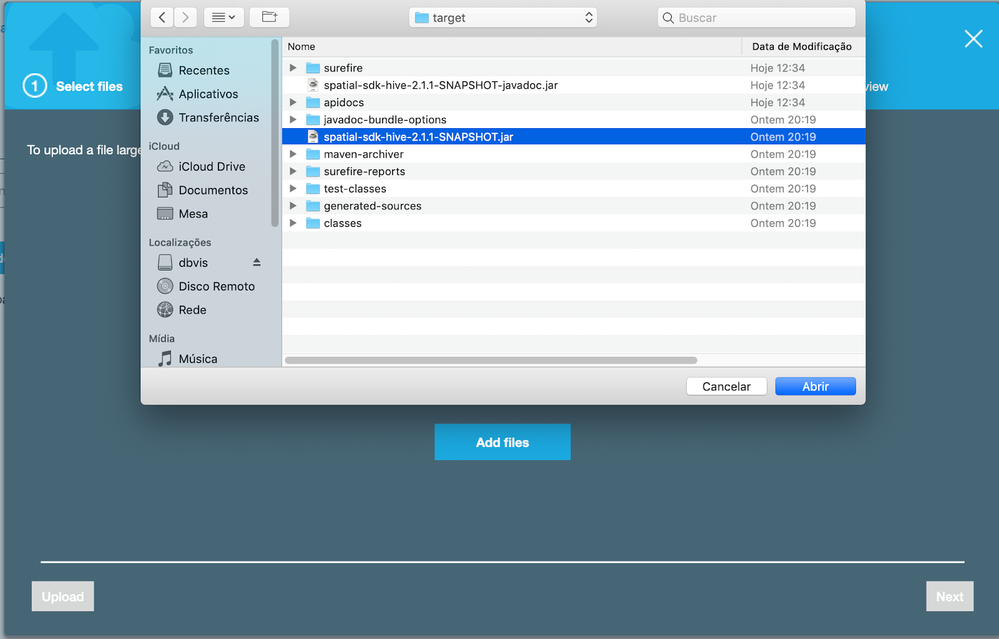Click the Abrir button
The image size is (999, 639).
816,386
